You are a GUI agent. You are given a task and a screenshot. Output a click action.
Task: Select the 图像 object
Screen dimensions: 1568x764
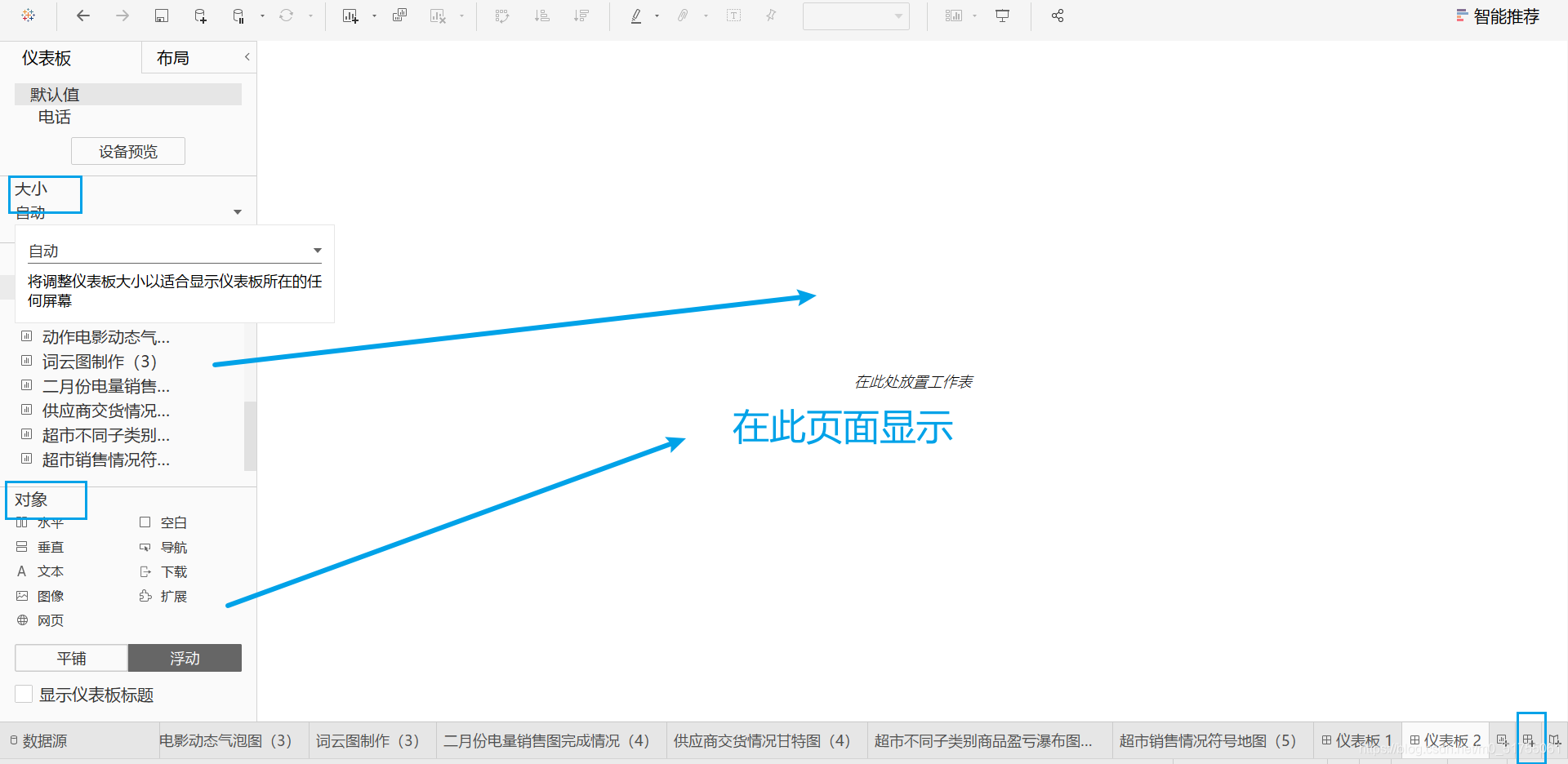41,596
